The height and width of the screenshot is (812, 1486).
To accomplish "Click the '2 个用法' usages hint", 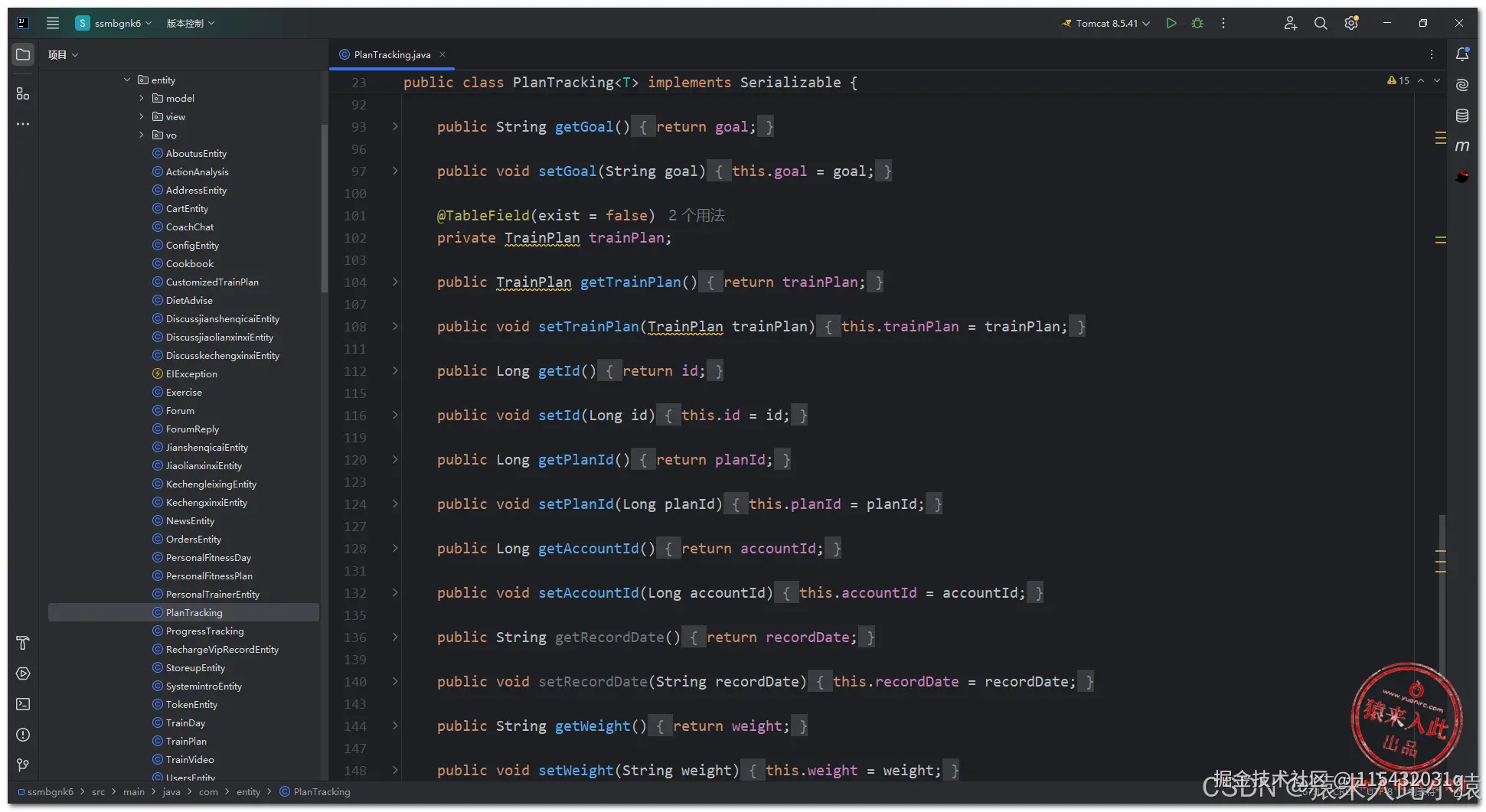I will (696, 215).
